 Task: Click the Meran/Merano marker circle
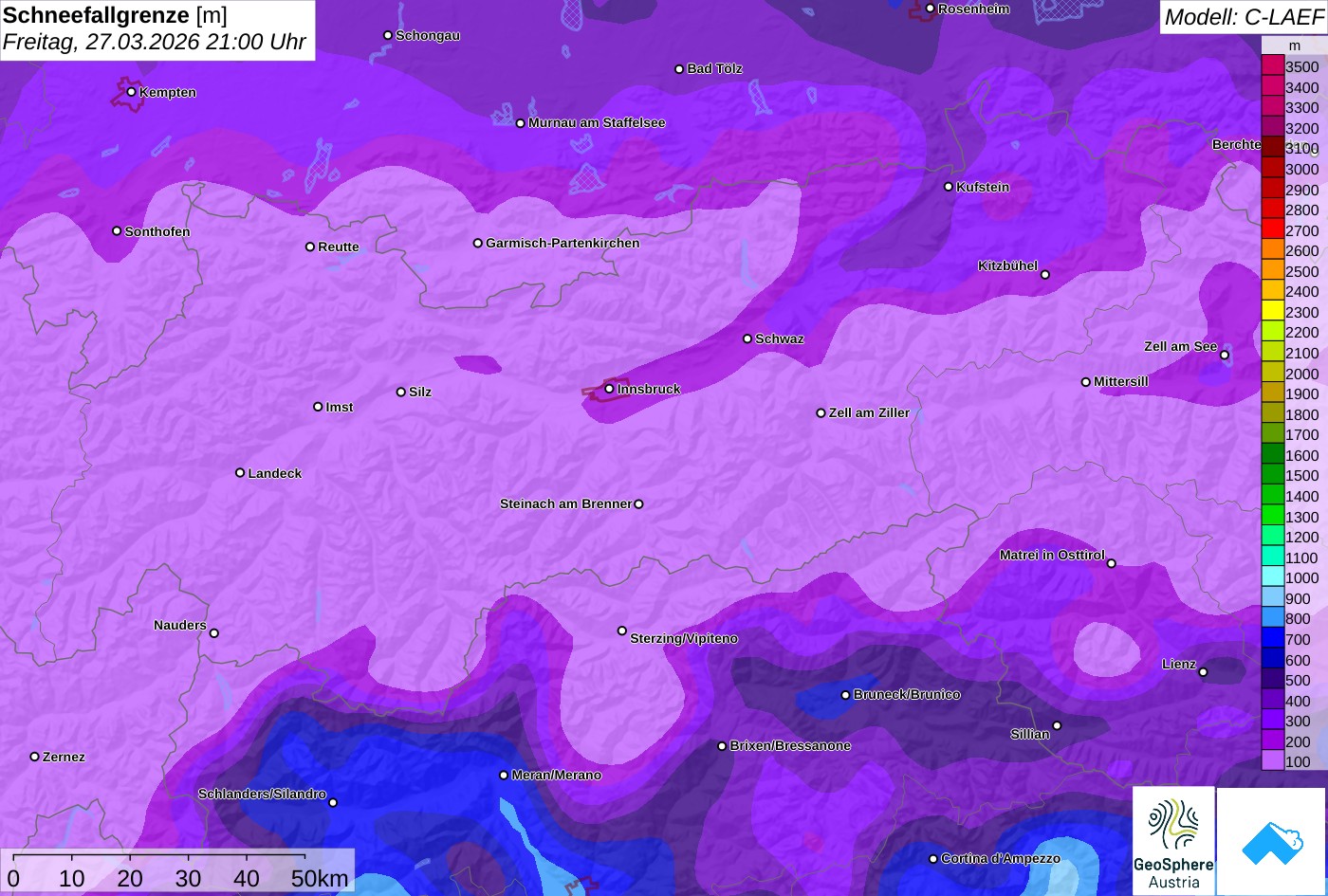point(504,776)
